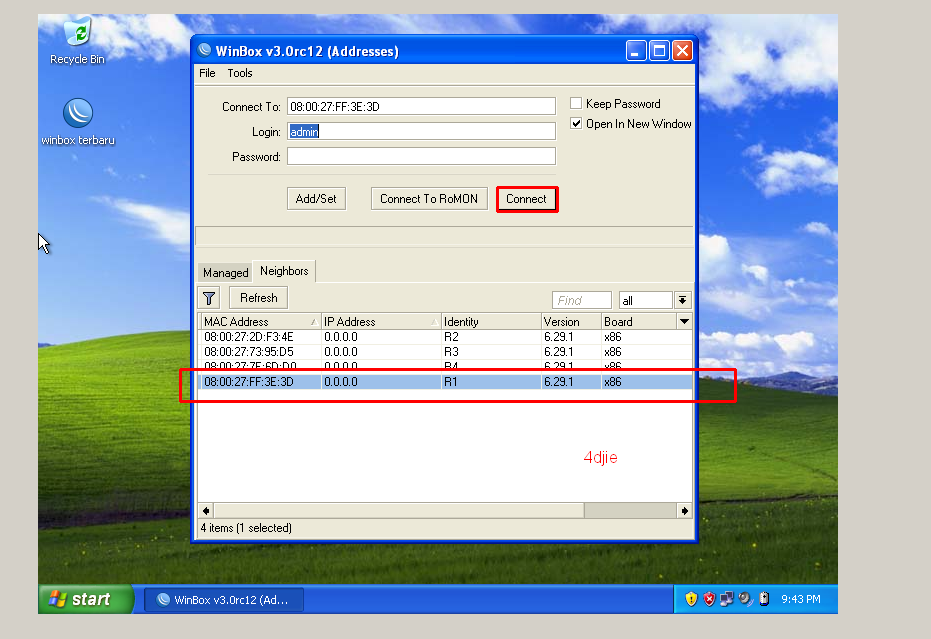Toggle the Keep Password checkbox
The height and width of the screenshot is (639, 931).
click(x=575, y=103)
